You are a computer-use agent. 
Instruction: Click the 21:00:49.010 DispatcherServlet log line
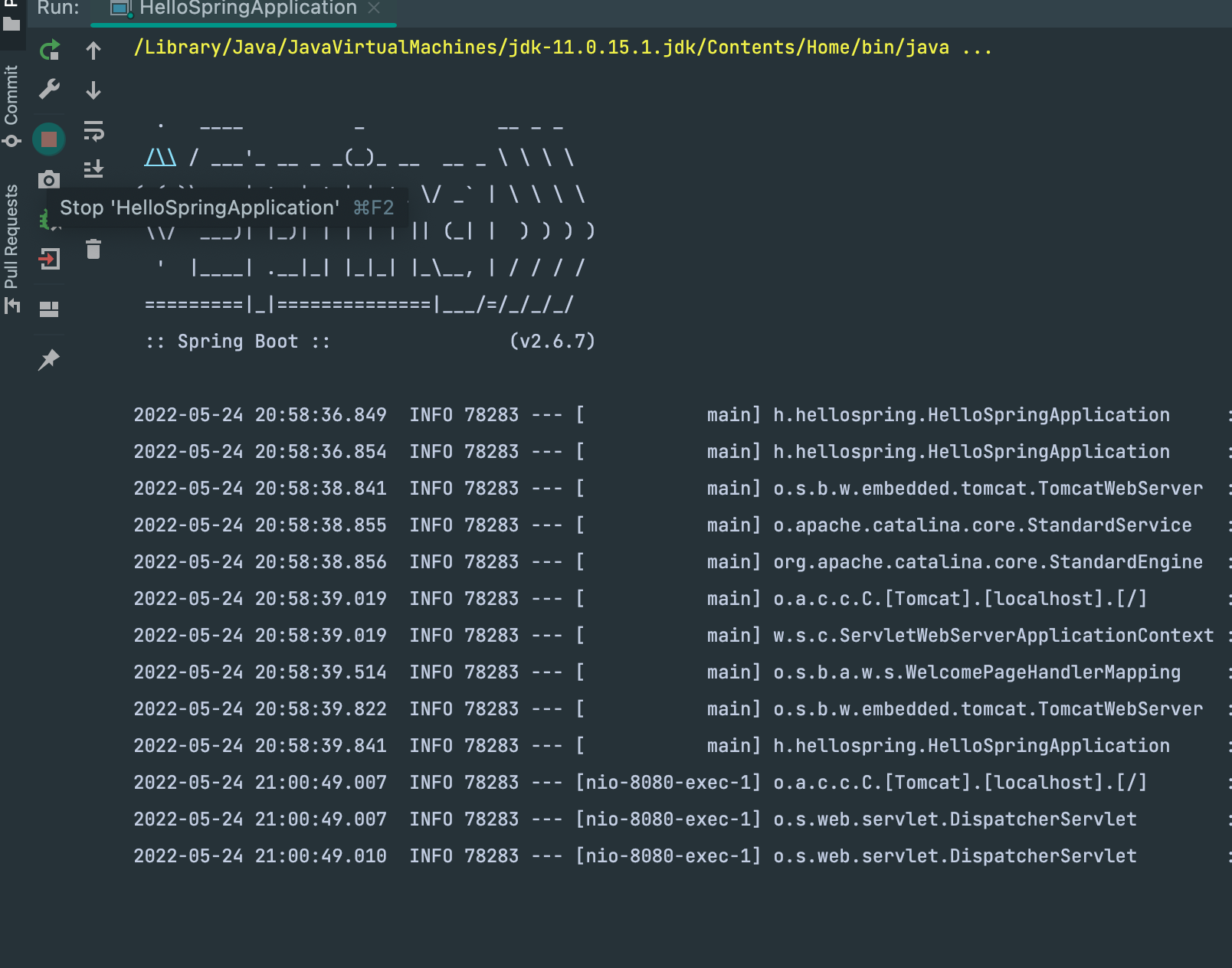click(x=681, y=856)
